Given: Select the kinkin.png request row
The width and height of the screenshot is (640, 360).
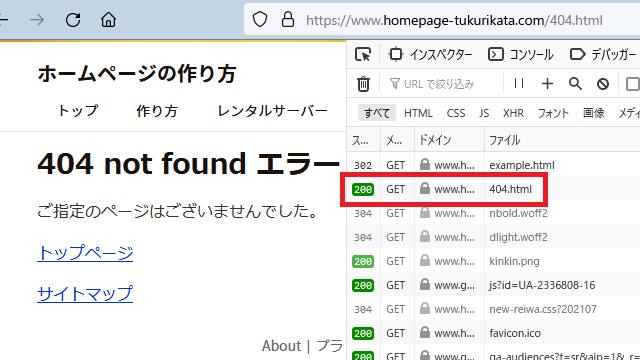Looking at the screenshot, I should (x=493, y=261).
